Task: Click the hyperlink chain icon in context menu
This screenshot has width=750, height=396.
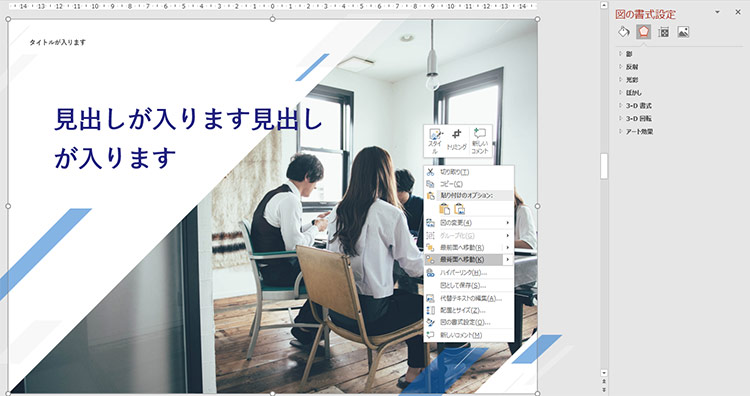Action: (430, 273)
